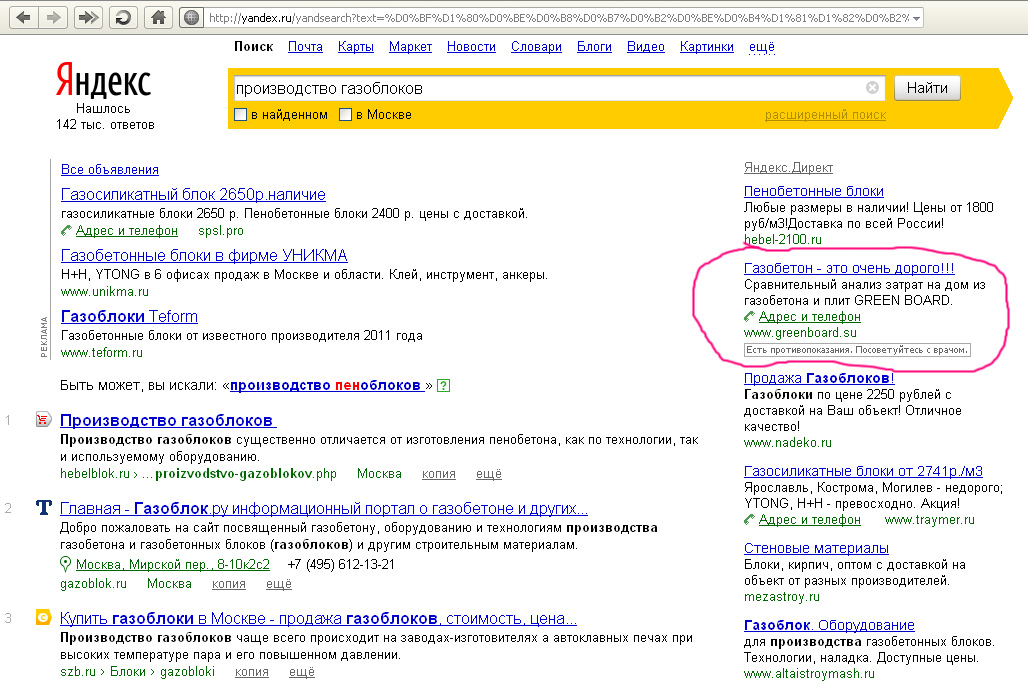Open the 'Газобетон - это очень дорого!!!' ad
This screenshot has height=690, width=1028.
click(849, 268)
